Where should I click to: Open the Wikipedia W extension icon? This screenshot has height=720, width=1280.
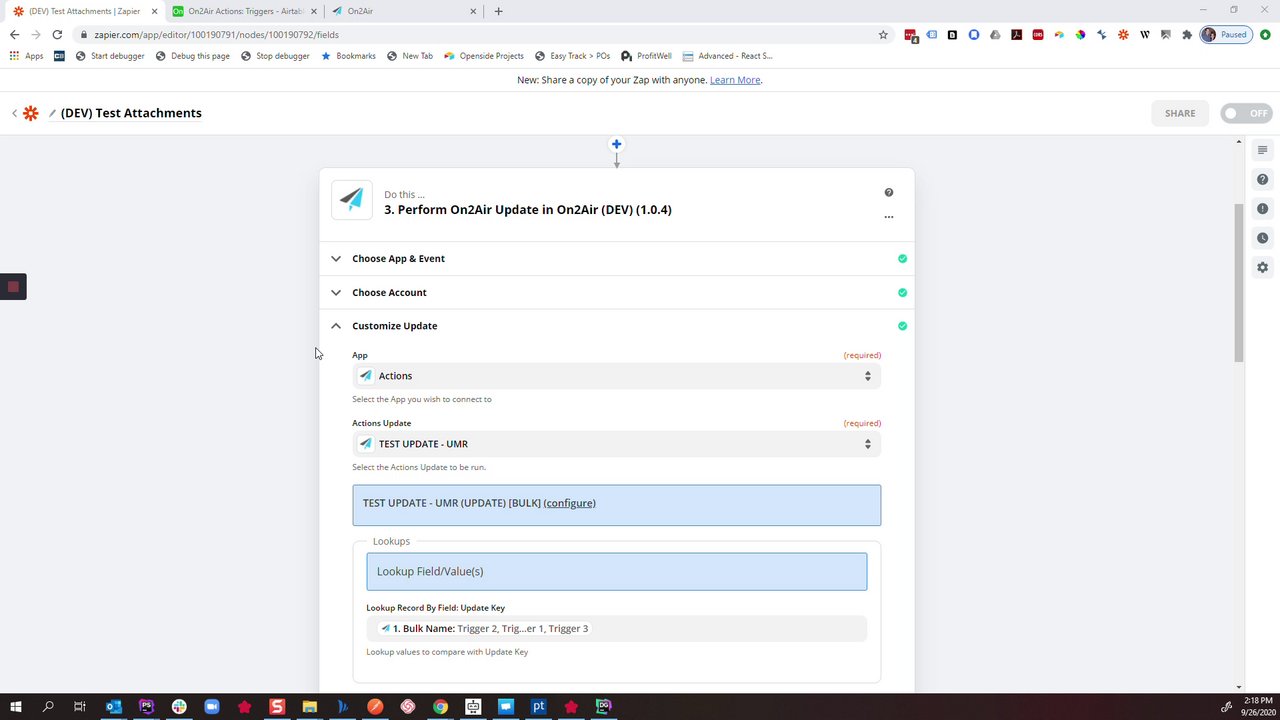coord(1145,34)
